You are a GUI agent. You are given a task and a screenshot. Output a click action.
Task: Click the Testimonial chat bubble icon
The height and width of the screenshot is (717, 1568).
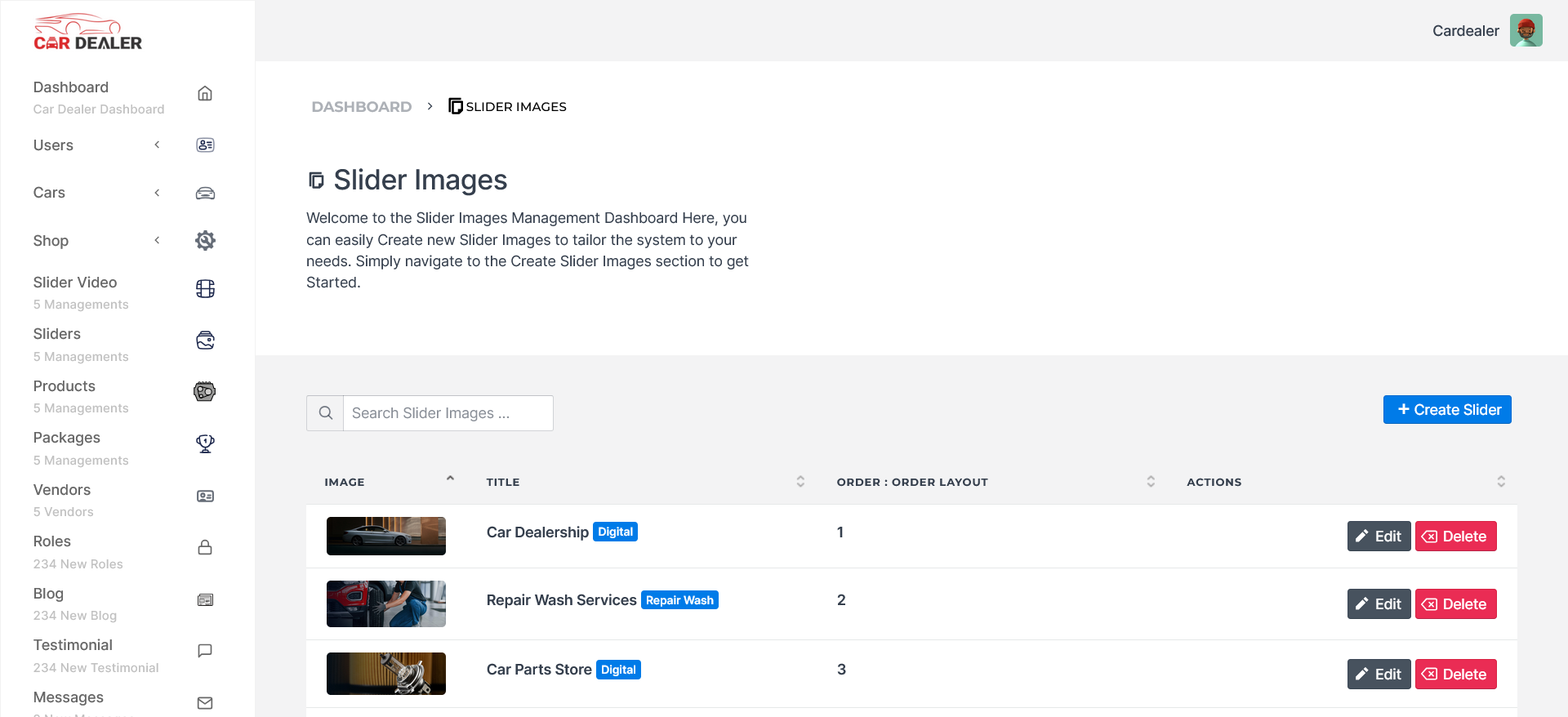click(205, 651)
